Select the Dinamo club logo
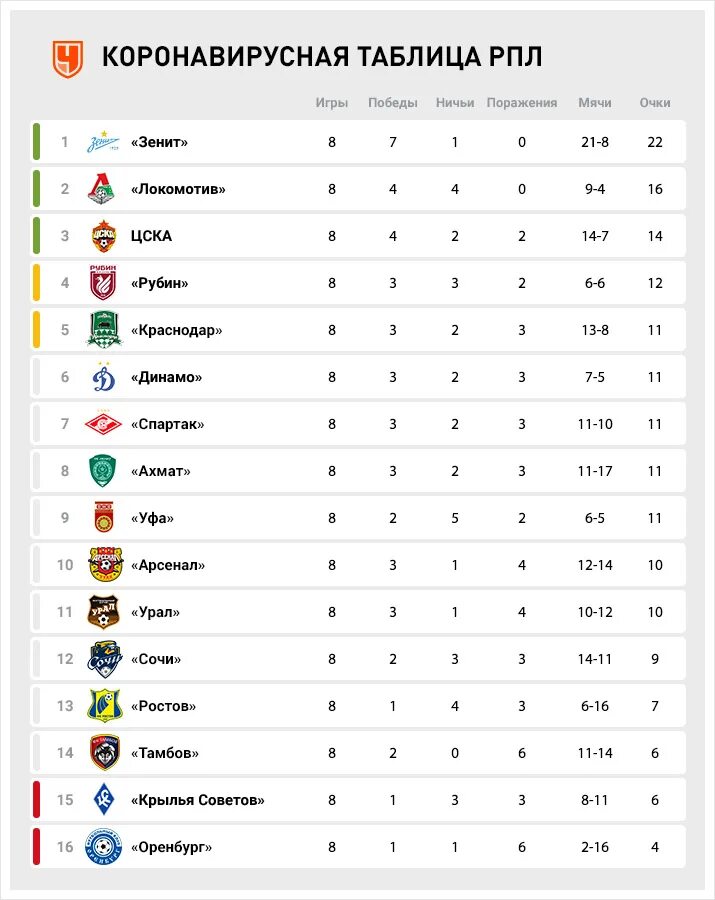 coord(104,377)
